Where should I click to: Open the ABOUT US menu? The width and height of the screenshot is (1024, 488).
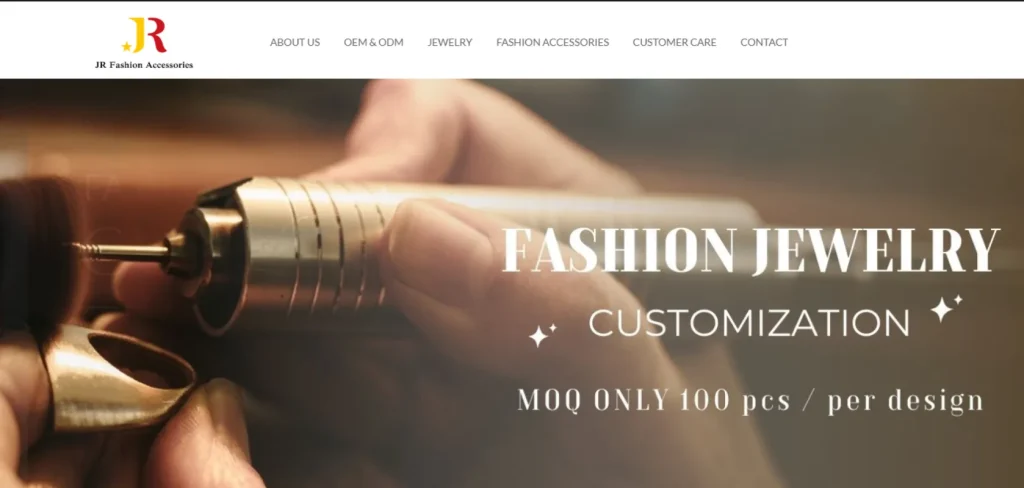tap(295, 42)
